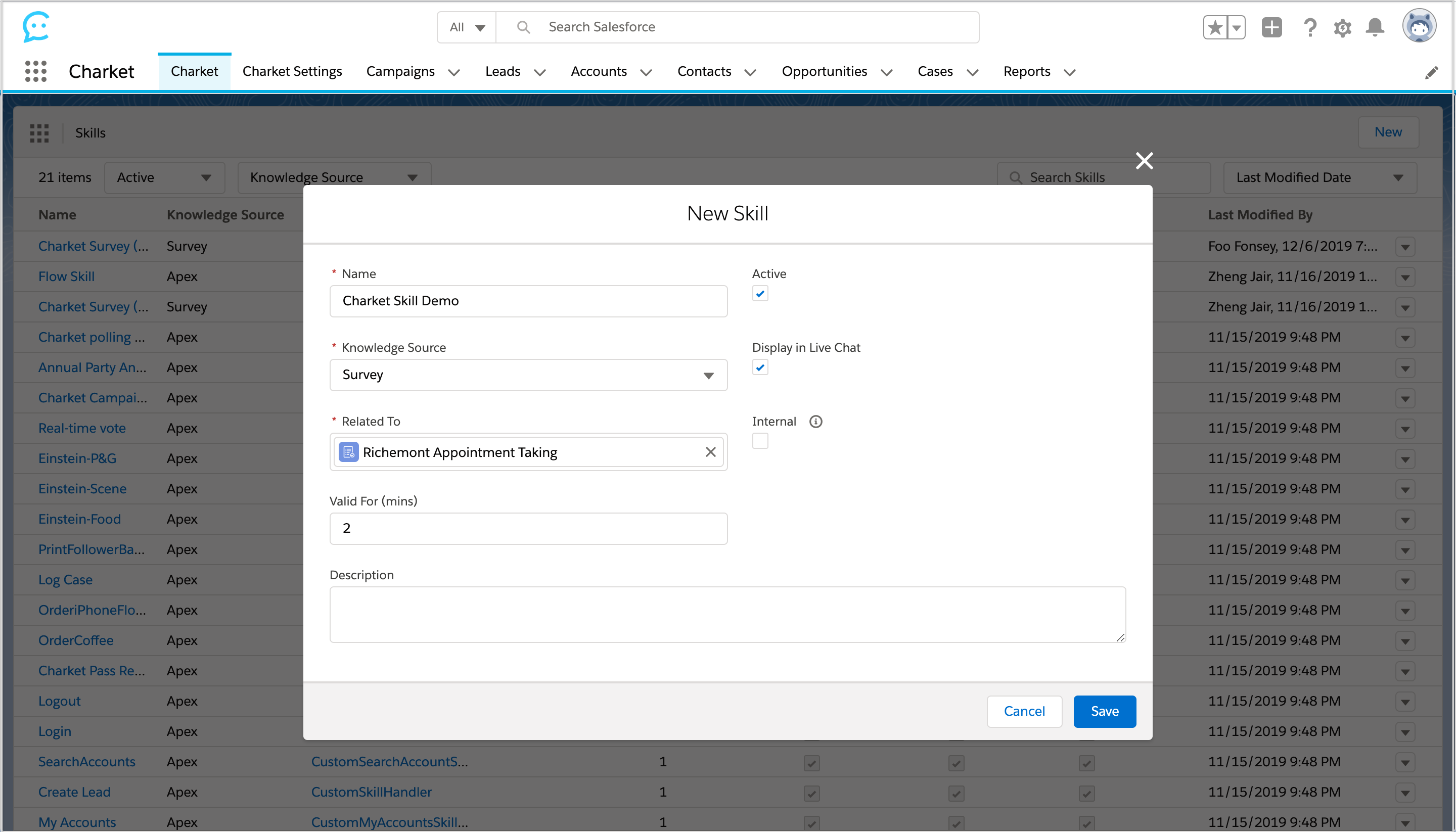
Task: Click the notifications bell icon
Action: tap(1375, 27)
